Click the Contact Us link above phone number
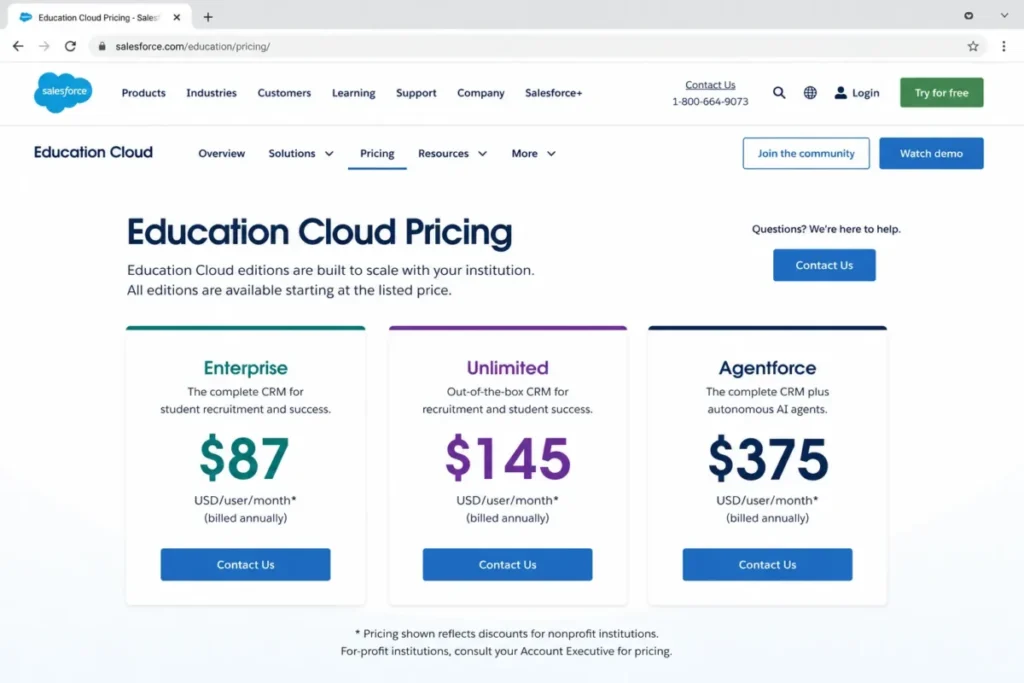Viewport: 1024px width, 683px height. pos(711,85)
